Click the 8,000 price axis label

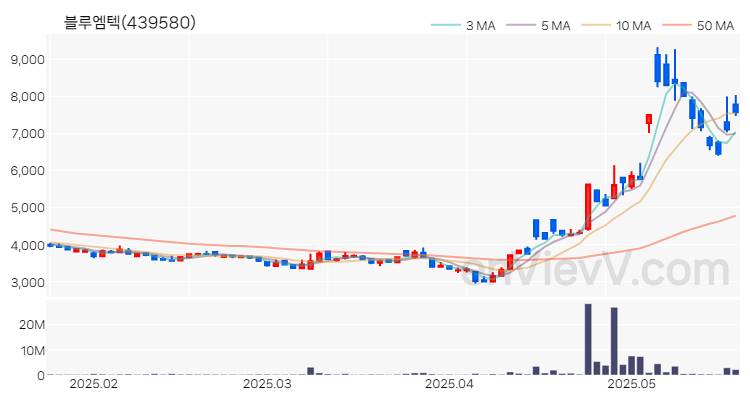pyautogui.click(x=27, y=97)
